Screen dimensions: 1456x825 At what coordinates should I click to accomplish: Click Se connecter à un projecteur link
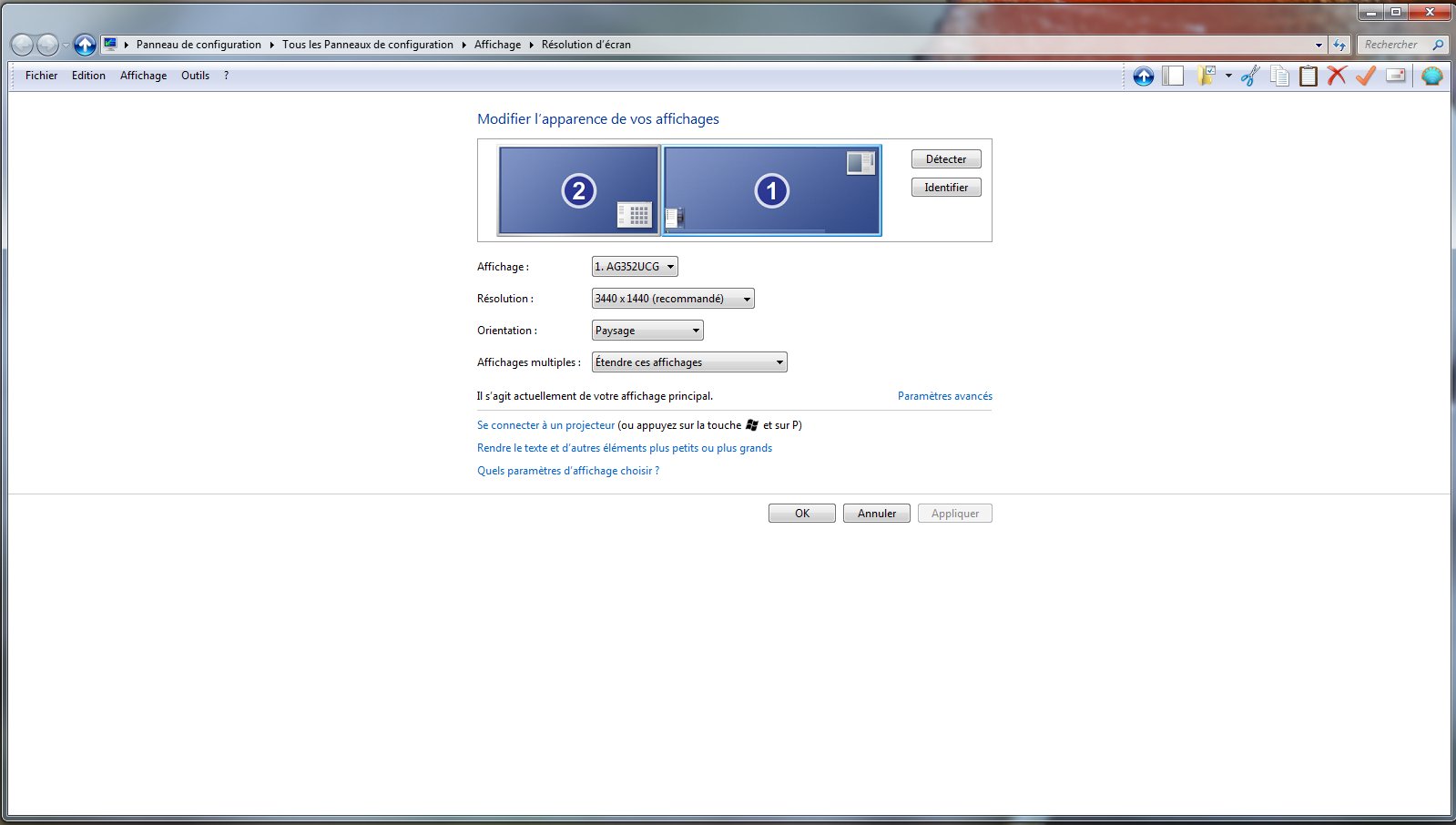(545, 425)
